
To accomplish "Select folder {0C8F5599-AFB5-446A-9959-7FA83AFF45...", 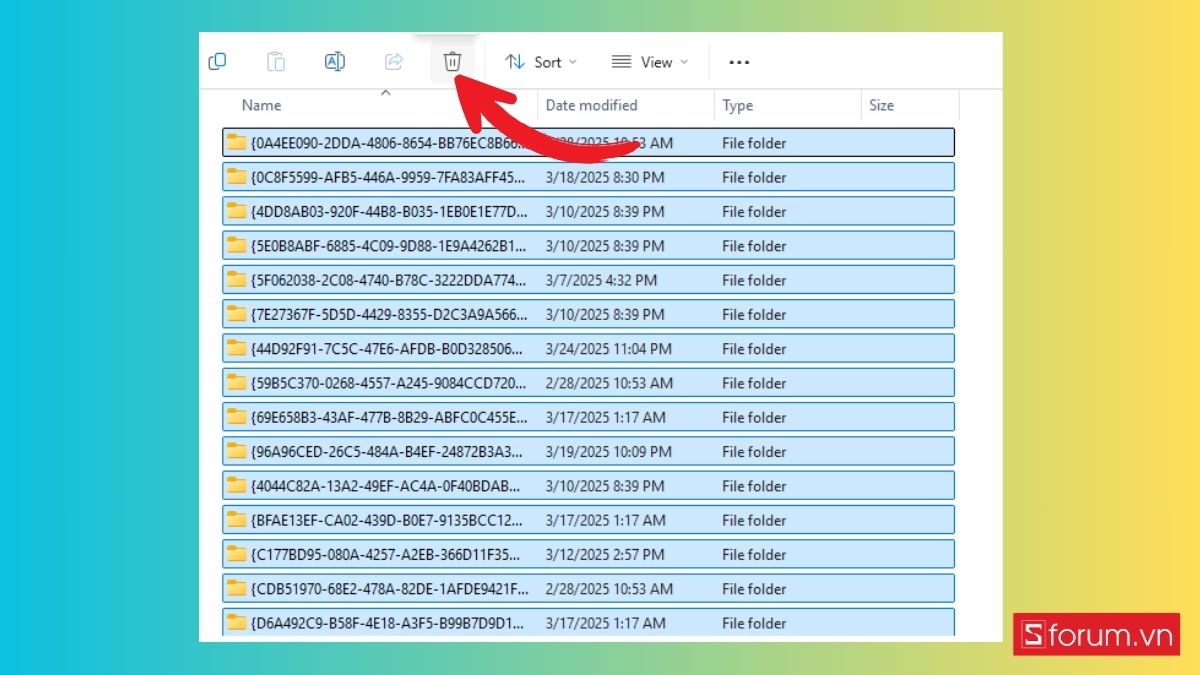I will click(x=588, y=177).
